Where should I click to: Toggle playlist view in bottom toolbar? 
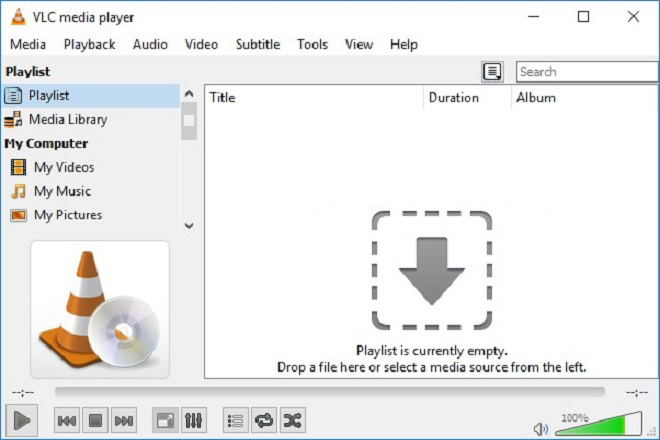tap(235, 420)
